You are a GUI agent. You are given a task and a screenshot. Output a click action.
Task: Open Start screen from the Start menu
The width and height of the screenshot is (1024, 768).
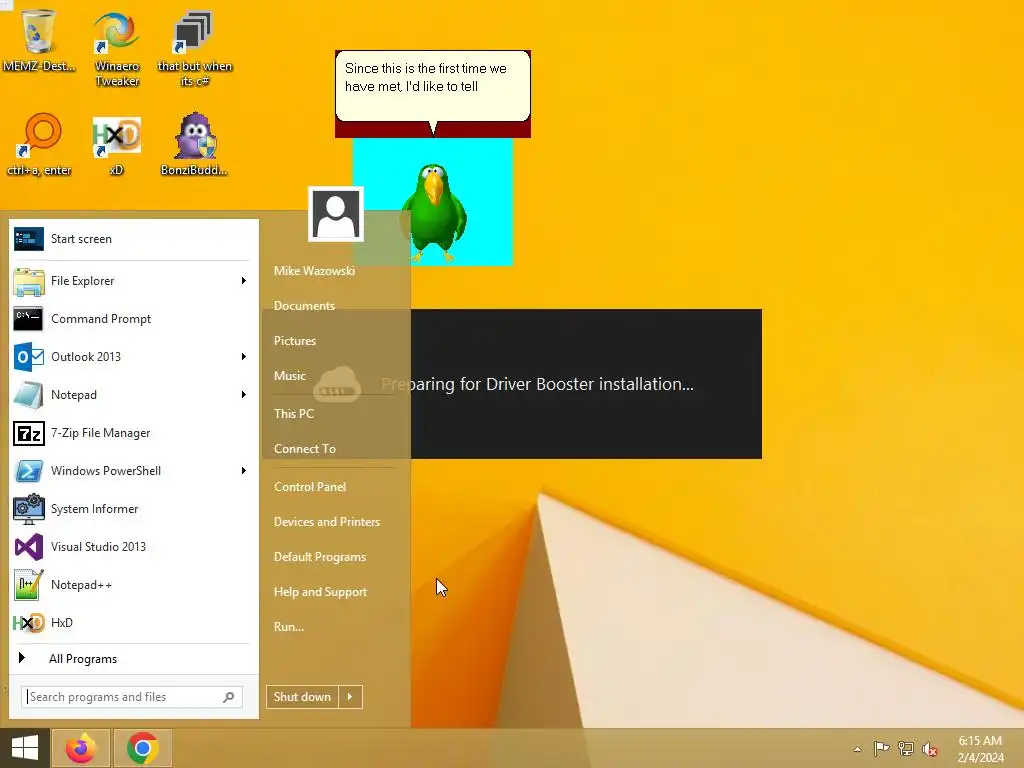coord(131,239)
